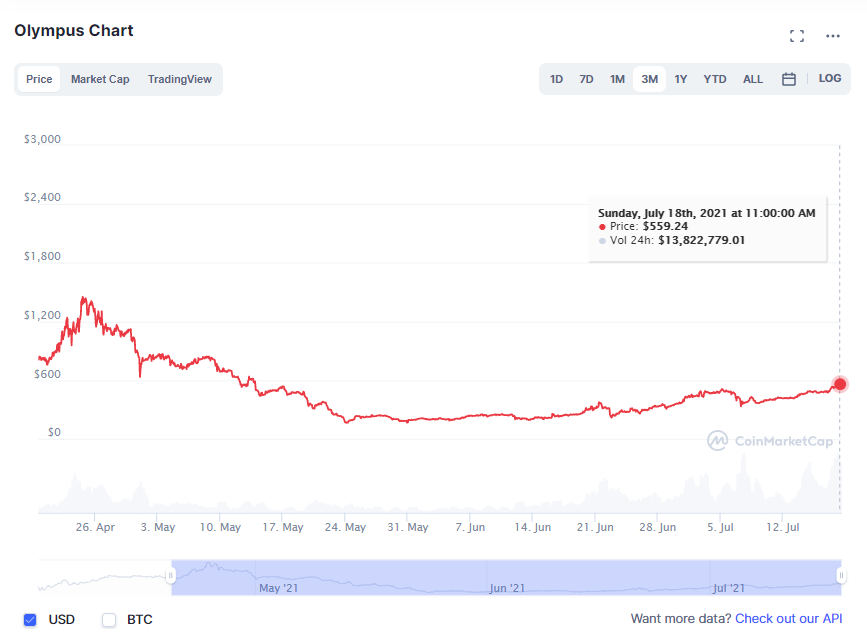Click the red price marker dot at chart end
This screenshot has width=867, height=637.
tap(840, 384)
